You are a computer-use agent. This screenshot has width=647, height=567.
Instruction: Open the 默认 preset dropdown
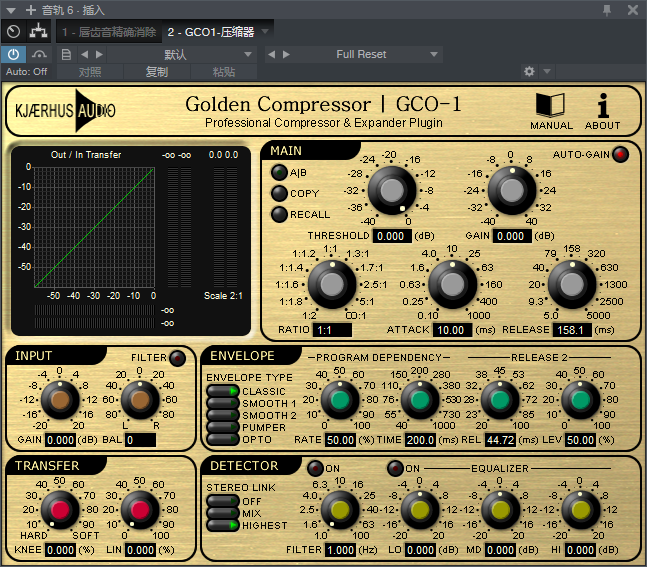175,54
